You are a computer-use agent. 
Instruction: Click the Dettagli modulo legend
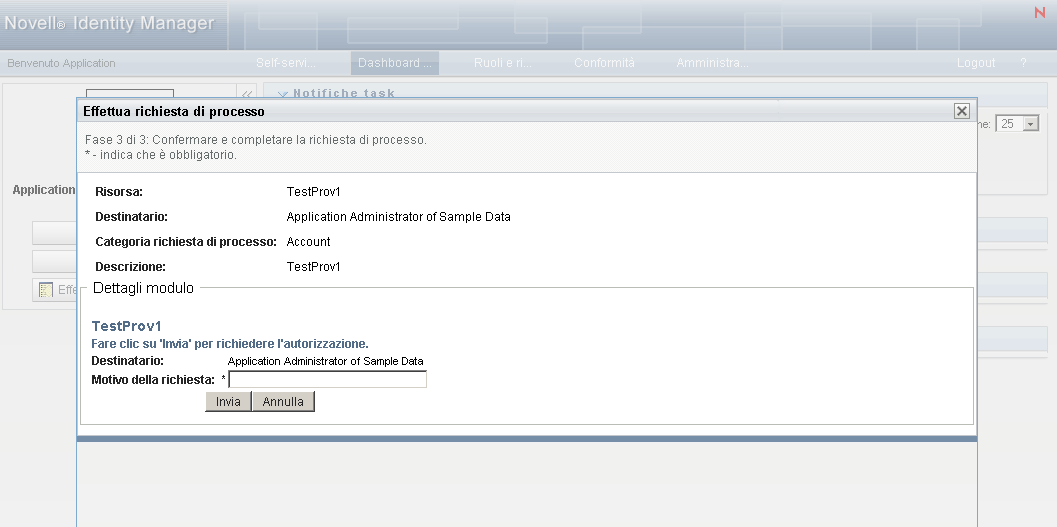click(144, 288)
